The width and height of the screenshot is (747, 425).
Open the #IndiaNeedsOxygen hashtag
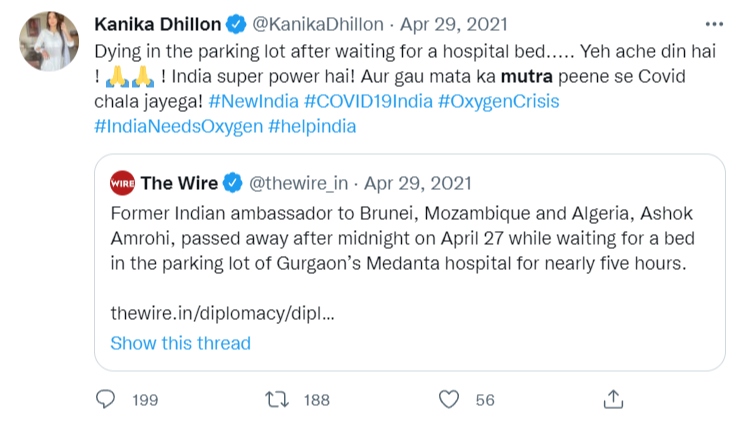point(177,127)
